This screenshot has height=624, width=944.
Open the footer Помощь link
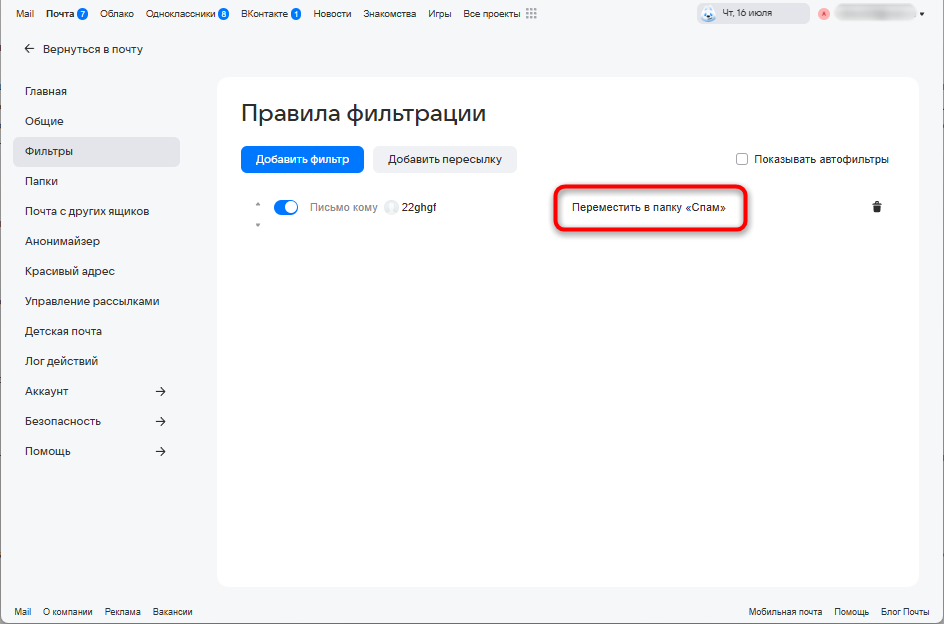[x=851, y=611]
